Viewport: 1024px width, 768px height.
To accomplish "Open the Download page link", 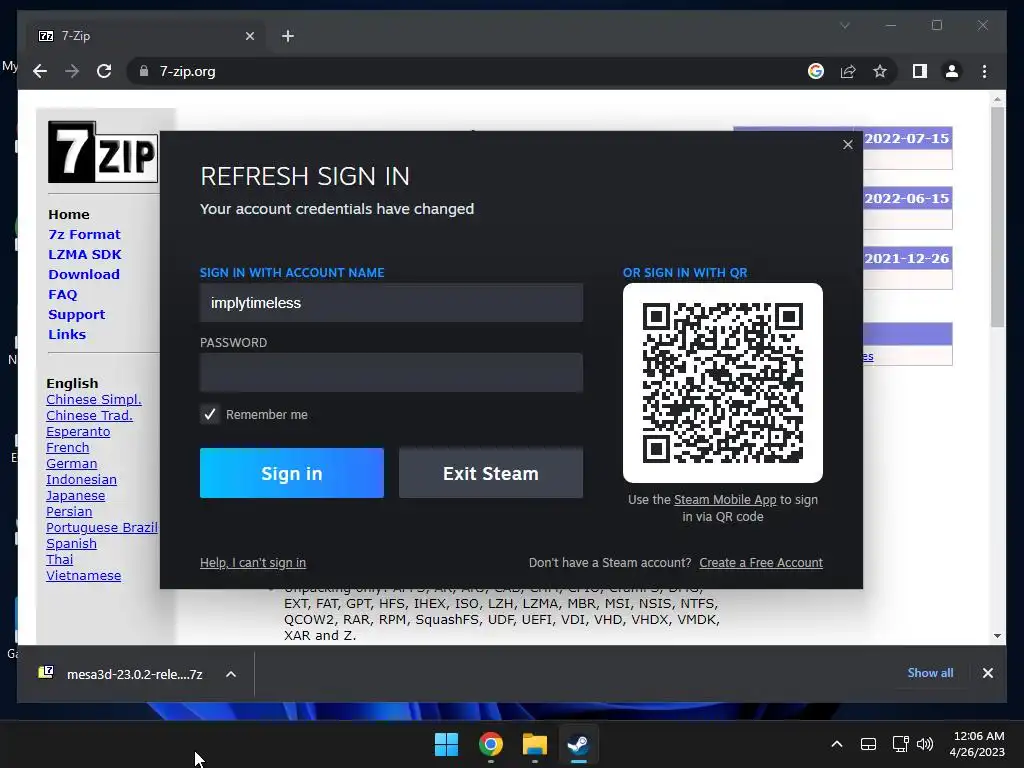I will [84, 274].
